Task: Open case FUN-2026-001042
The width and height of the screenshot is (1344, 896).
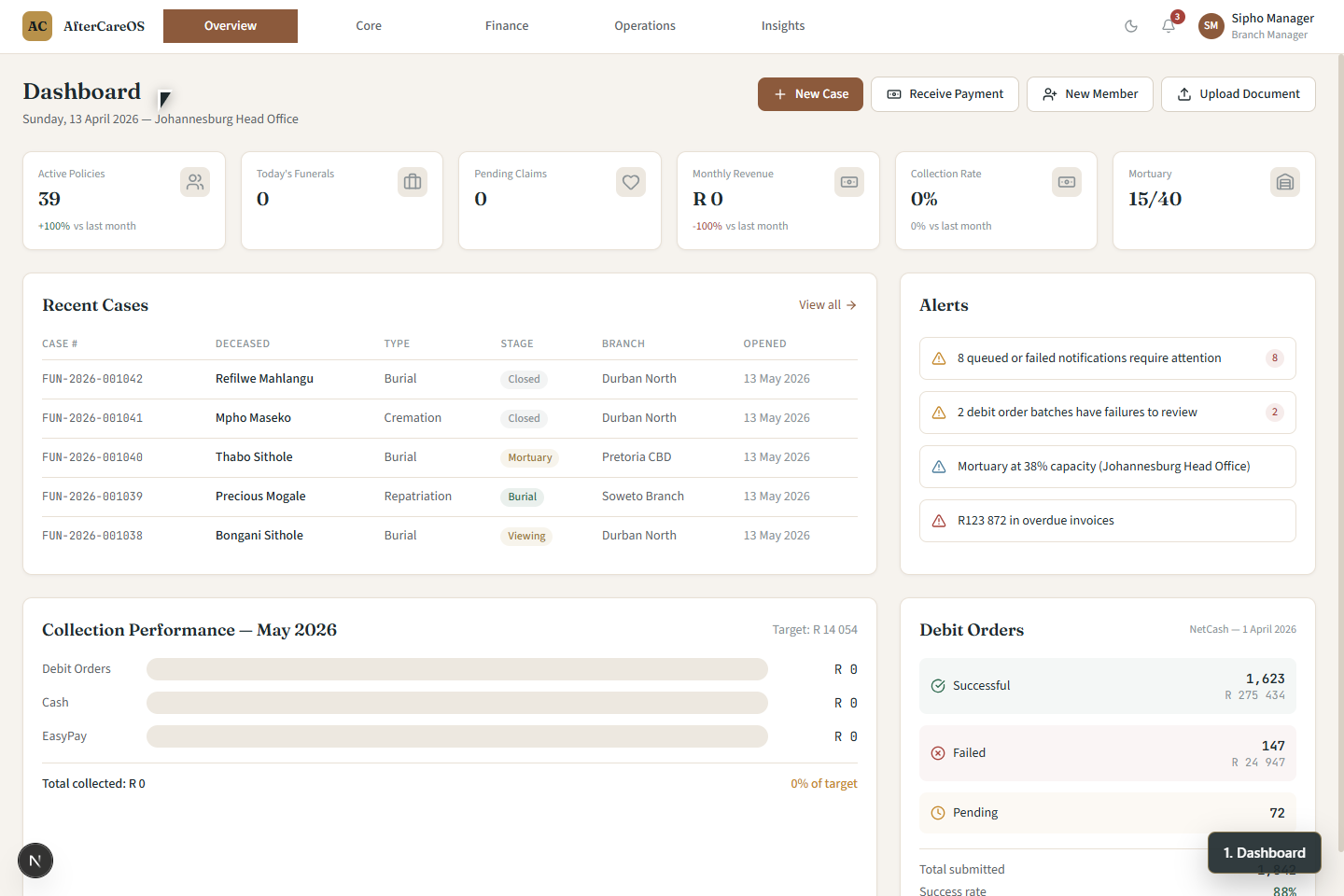Action: [92, 379]
